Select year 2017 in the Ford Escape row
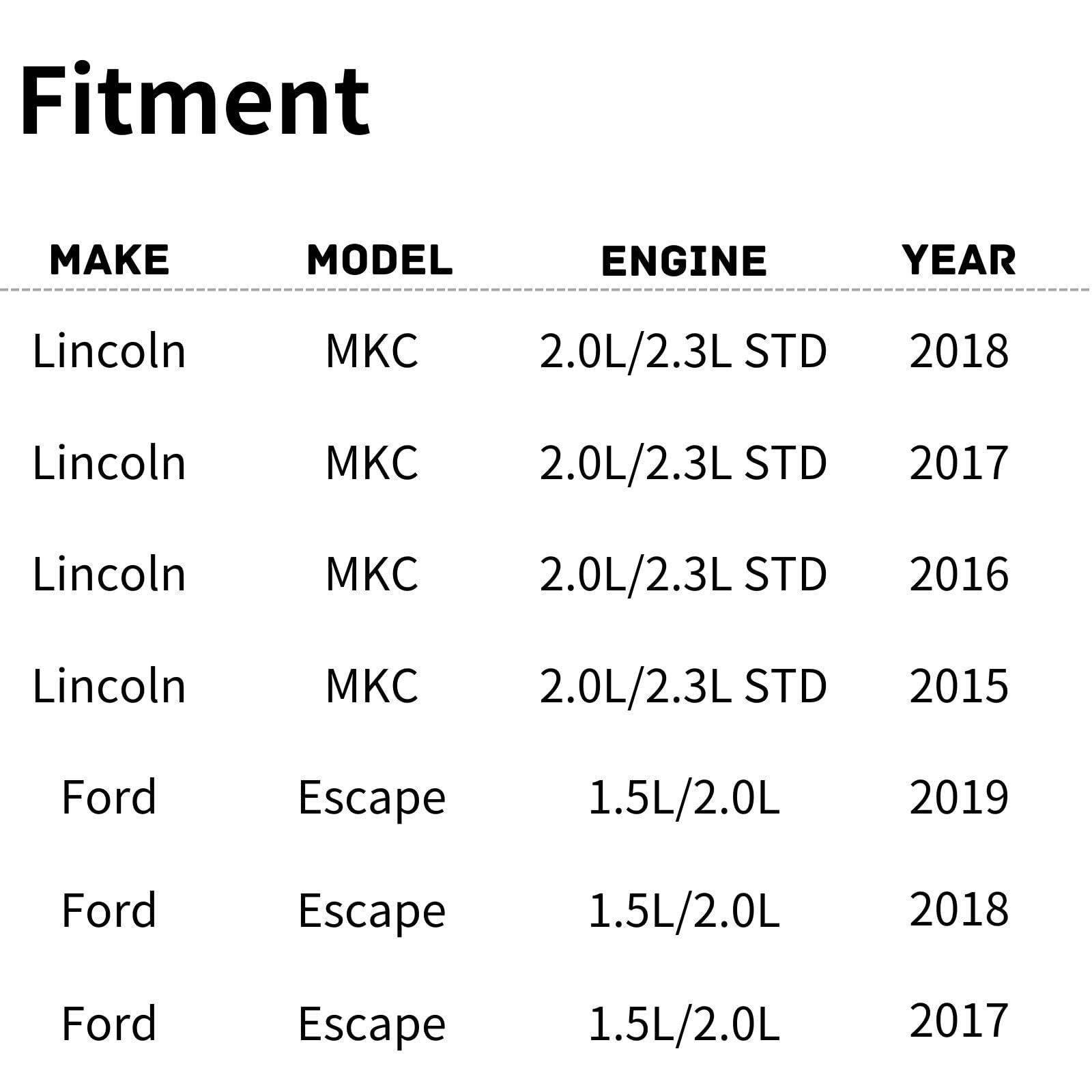 coord(959,1021)
